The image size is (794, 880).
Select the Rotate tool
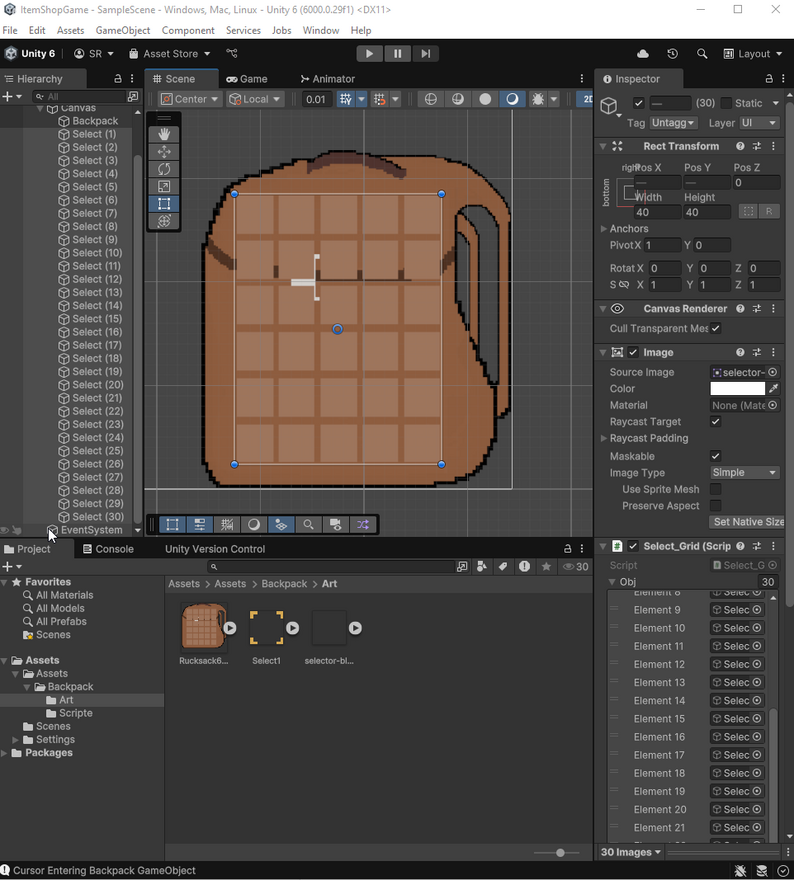(x=164, y=169)
